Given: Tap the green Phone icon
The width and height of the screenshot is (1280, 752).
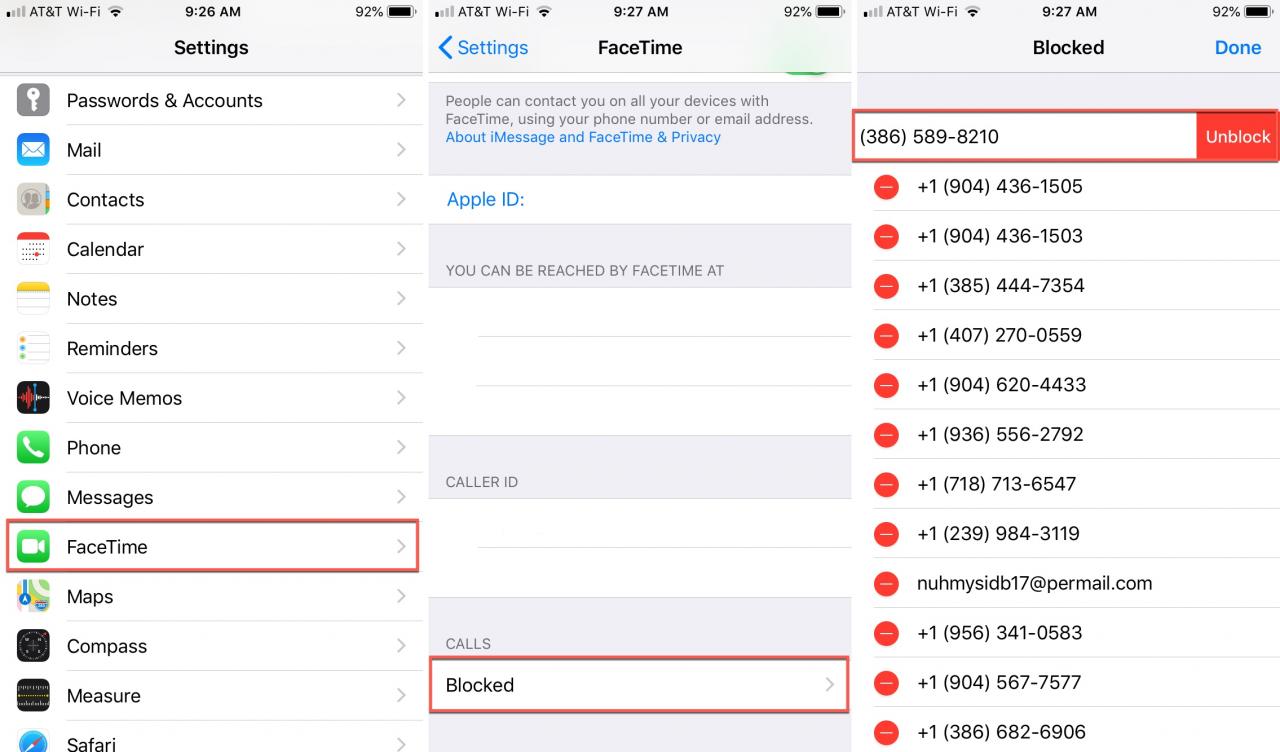Looking at the screenshot, I should tap(33, 447).
